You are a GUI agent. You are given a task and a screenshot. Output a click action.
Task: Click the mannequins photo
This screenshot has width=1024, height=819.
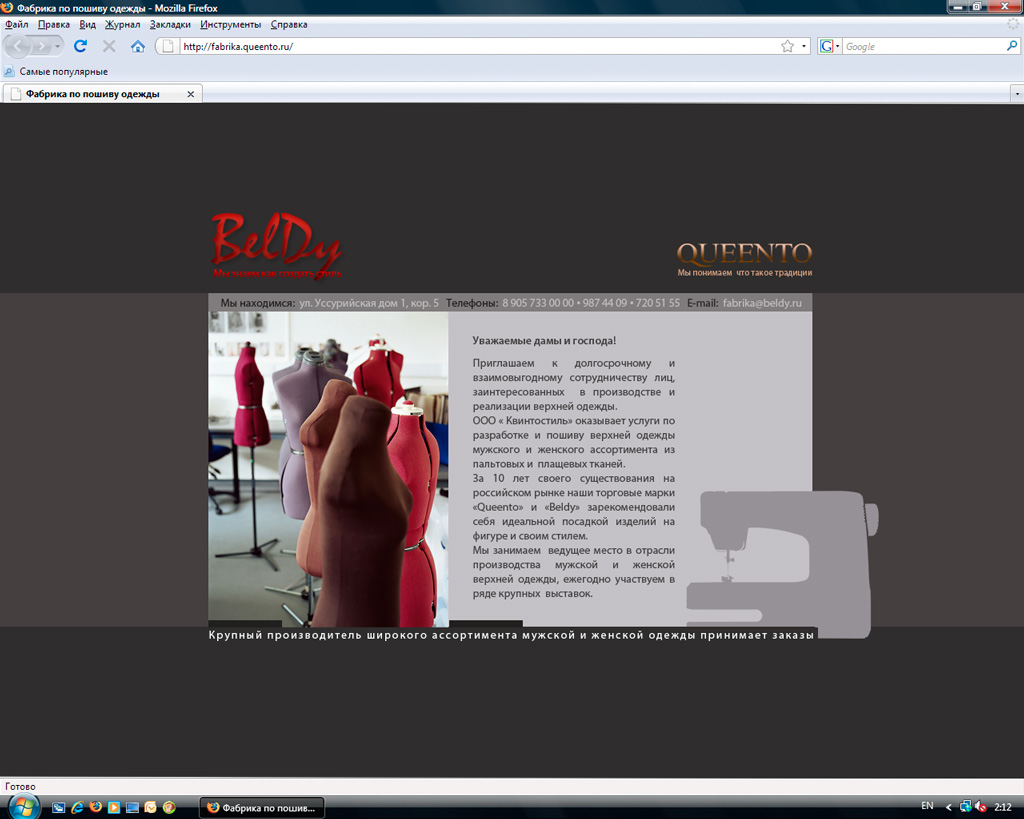click(328, 469)
